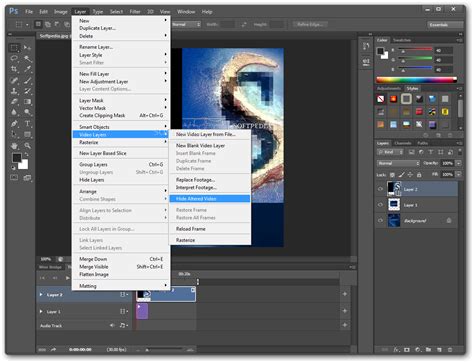Toggle lock transparent pixels
The width and height of the screenshot is (474, 363).
point(392,175)
